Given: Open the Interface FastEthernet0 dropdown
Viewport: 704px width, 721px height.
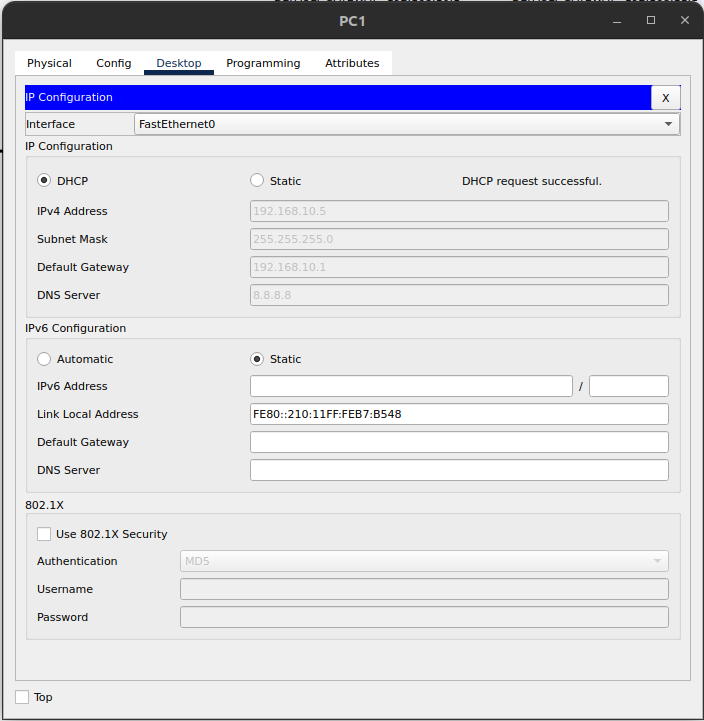Looking at the screenshot, I should [407, 124].
